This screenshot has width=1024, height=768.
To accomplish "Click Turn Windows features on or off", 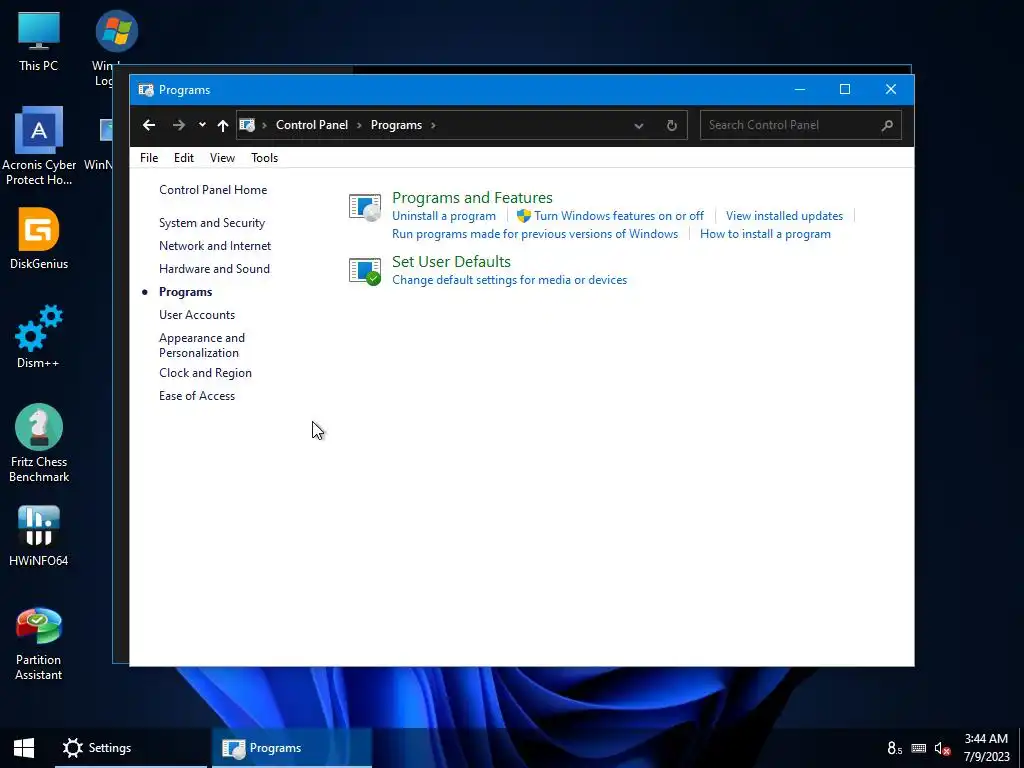I will (x=618, y=216).
